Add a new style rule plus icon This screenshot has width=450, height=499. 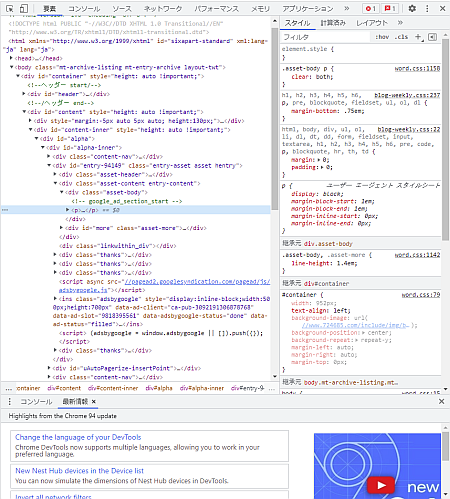(418, 37)
